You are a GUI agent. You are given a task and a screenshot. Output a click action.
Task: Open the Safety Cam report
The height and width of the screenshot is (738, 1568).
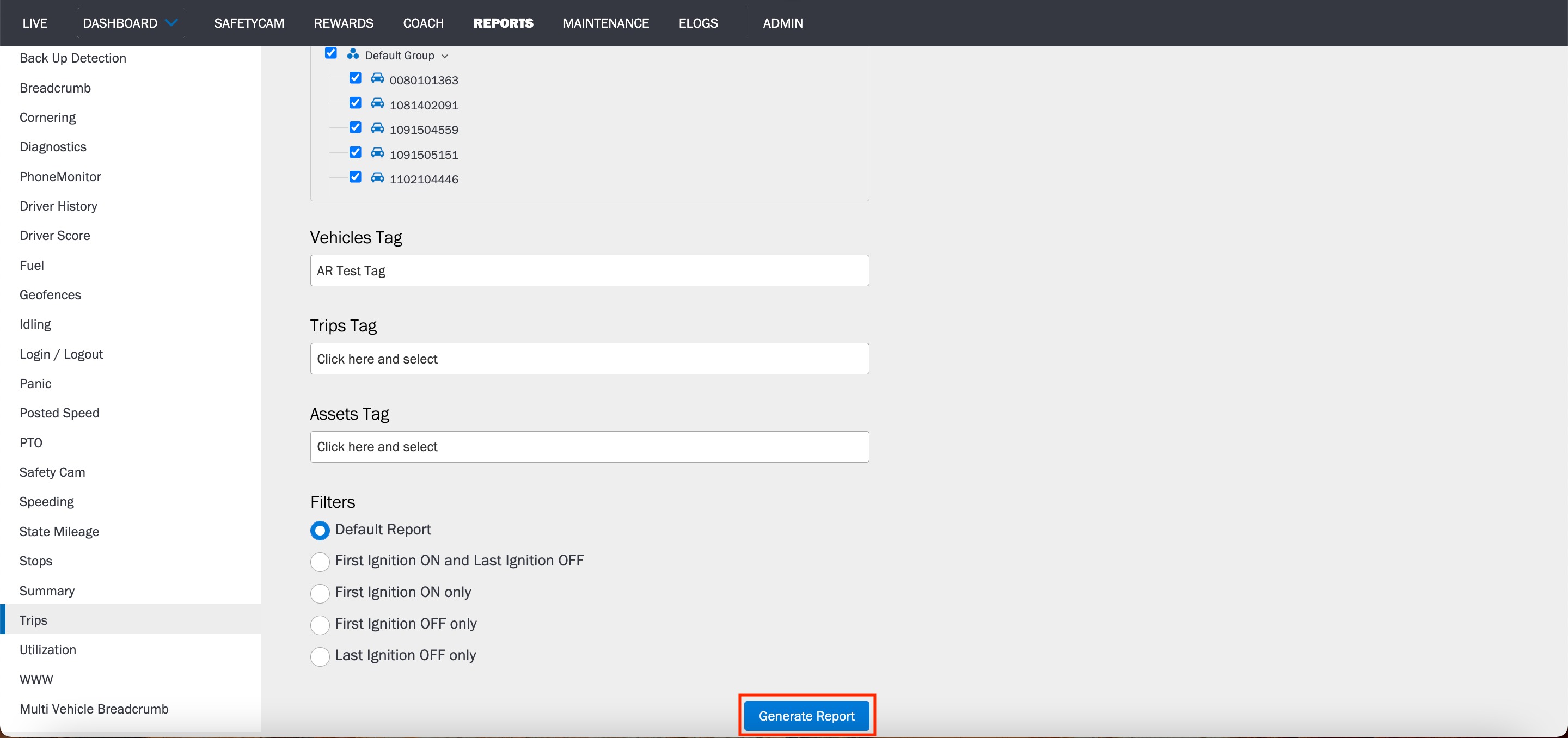click(x=52, y=473)
